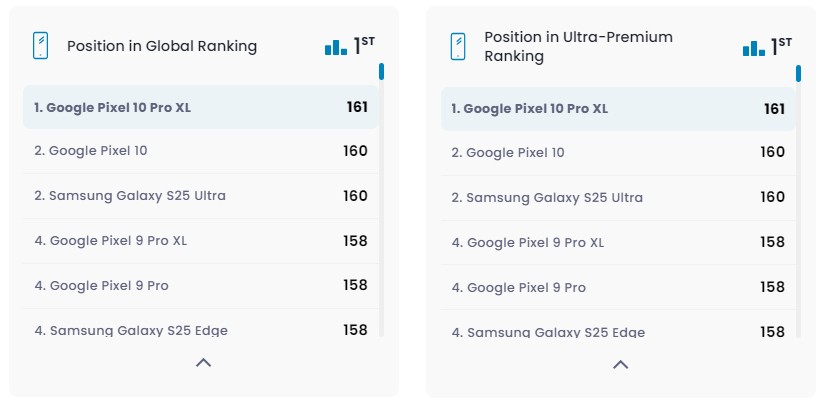
Task: Select Samsung Galaxy S25 Ultra in Global Ranking
Action: coord(130,196)
